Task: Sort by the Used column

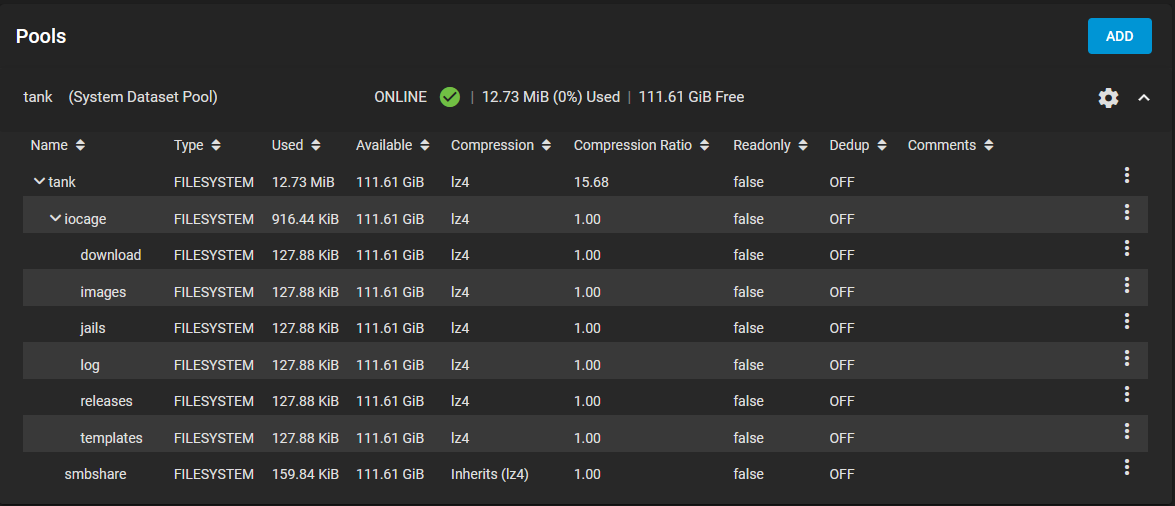Action: [296, 145]
